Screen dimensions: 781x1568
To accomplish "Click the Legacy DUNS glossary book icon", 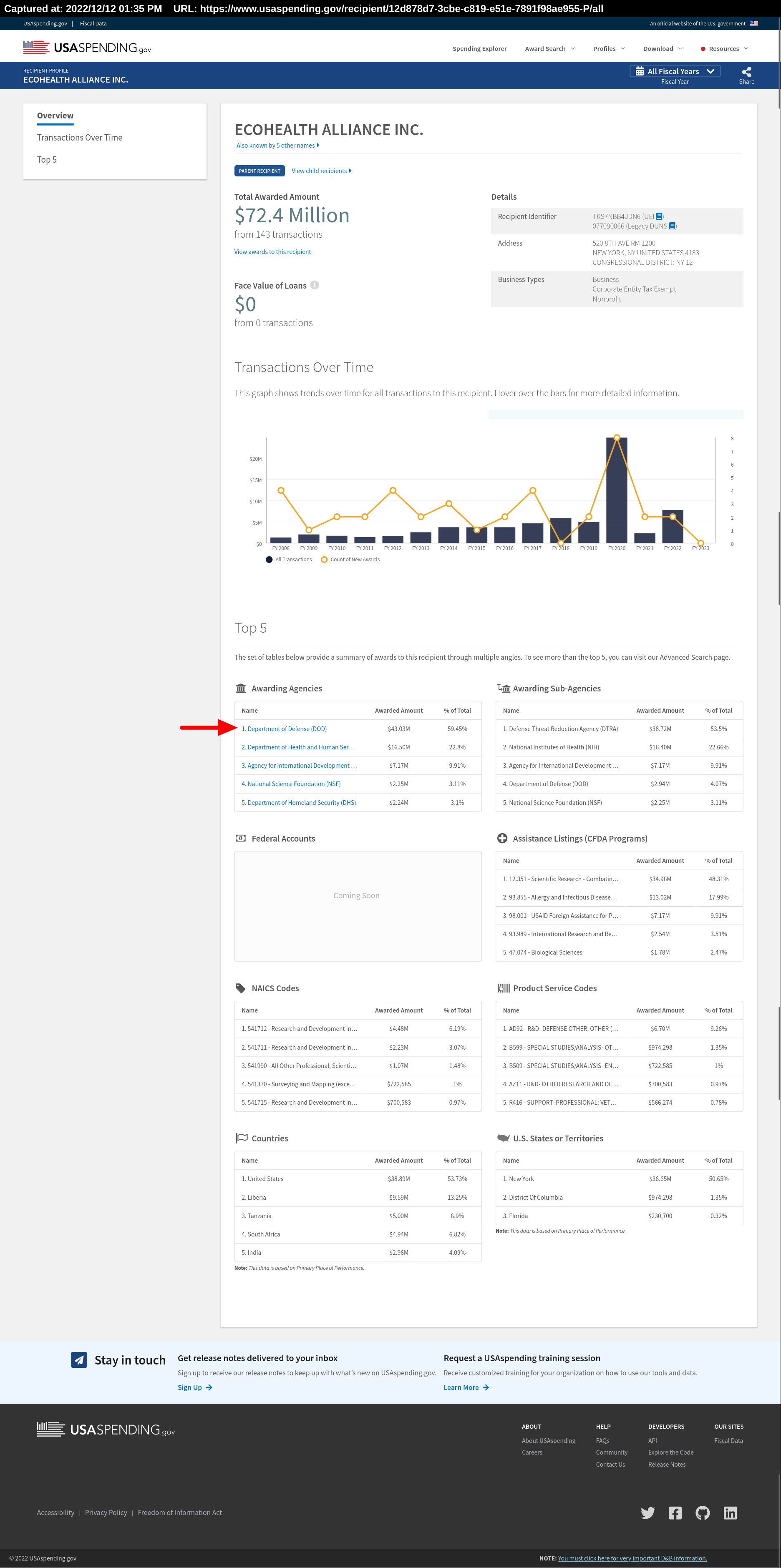I will tap(672, 226).
